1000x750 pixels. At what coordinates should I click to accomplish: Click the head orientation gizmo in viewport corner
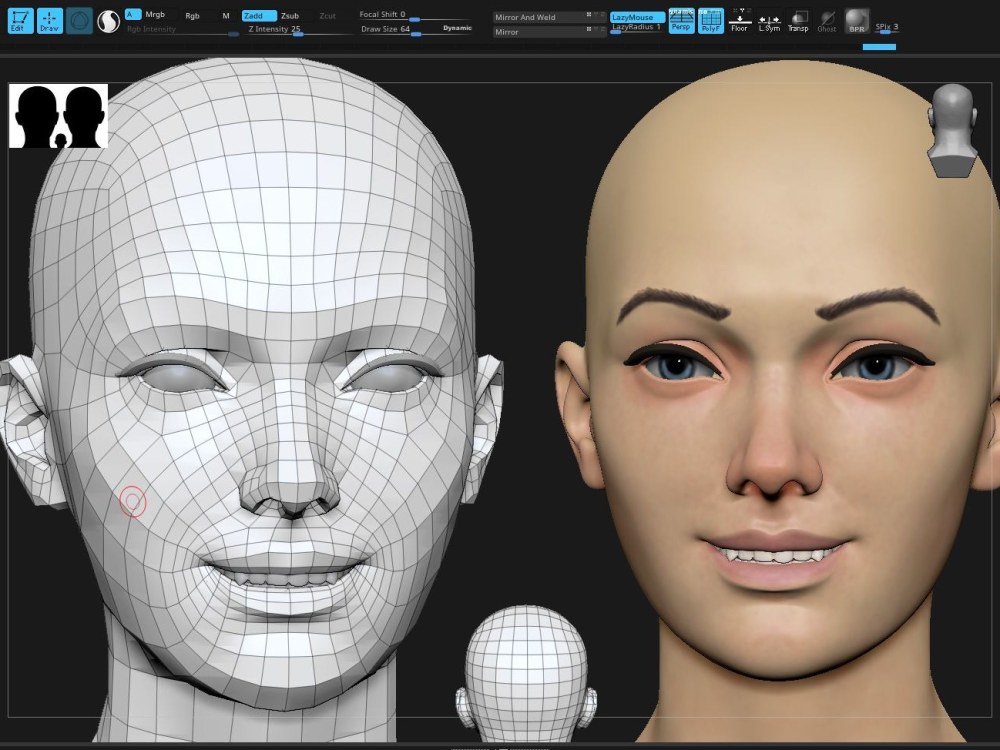[x=952, y=130]
